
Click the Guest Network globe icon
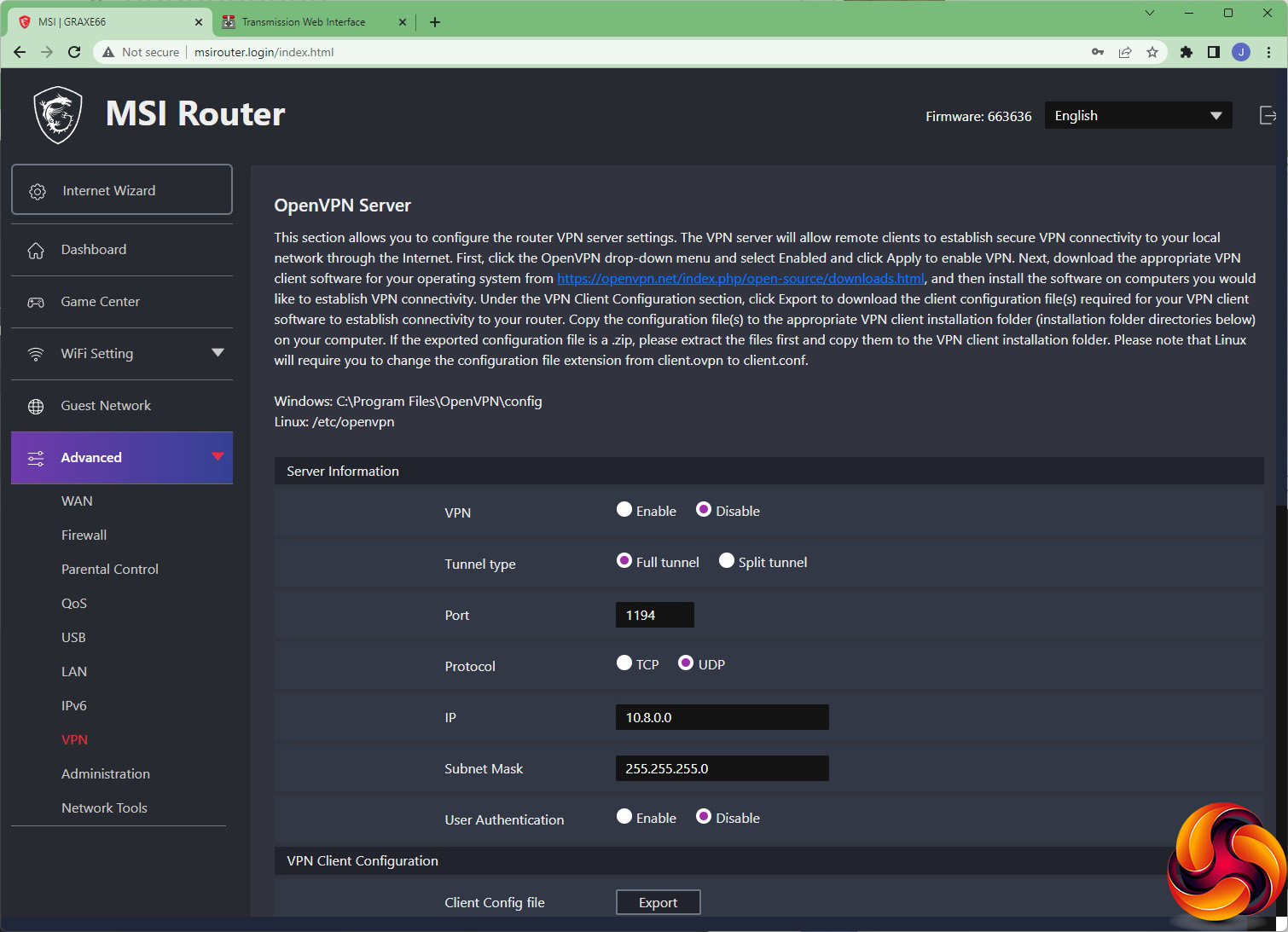[x=36, y=407]
